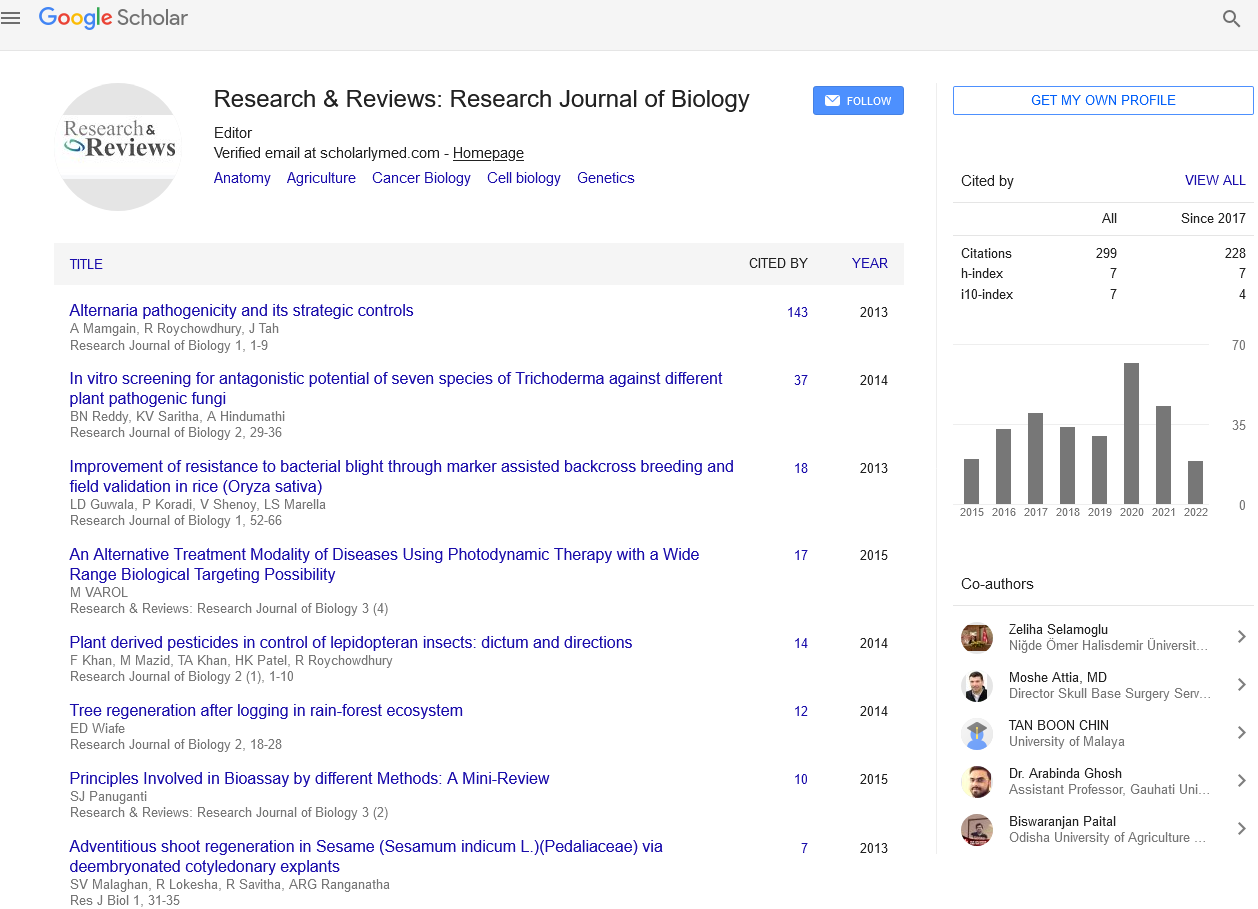Click the Google Scholar logo
Viewport: 1258px width, 909px height.
[x=113, y=18]
